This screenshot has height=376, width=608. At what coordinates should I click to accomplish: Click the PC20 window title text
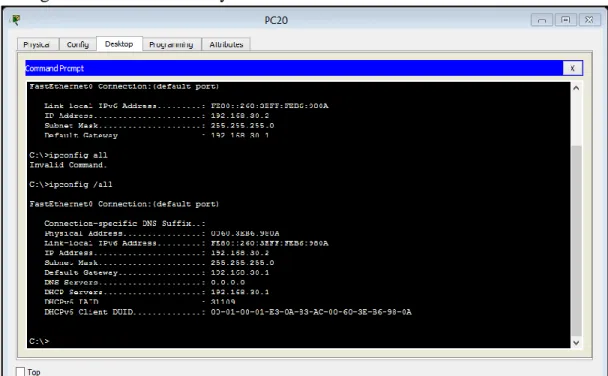(276, 20)
